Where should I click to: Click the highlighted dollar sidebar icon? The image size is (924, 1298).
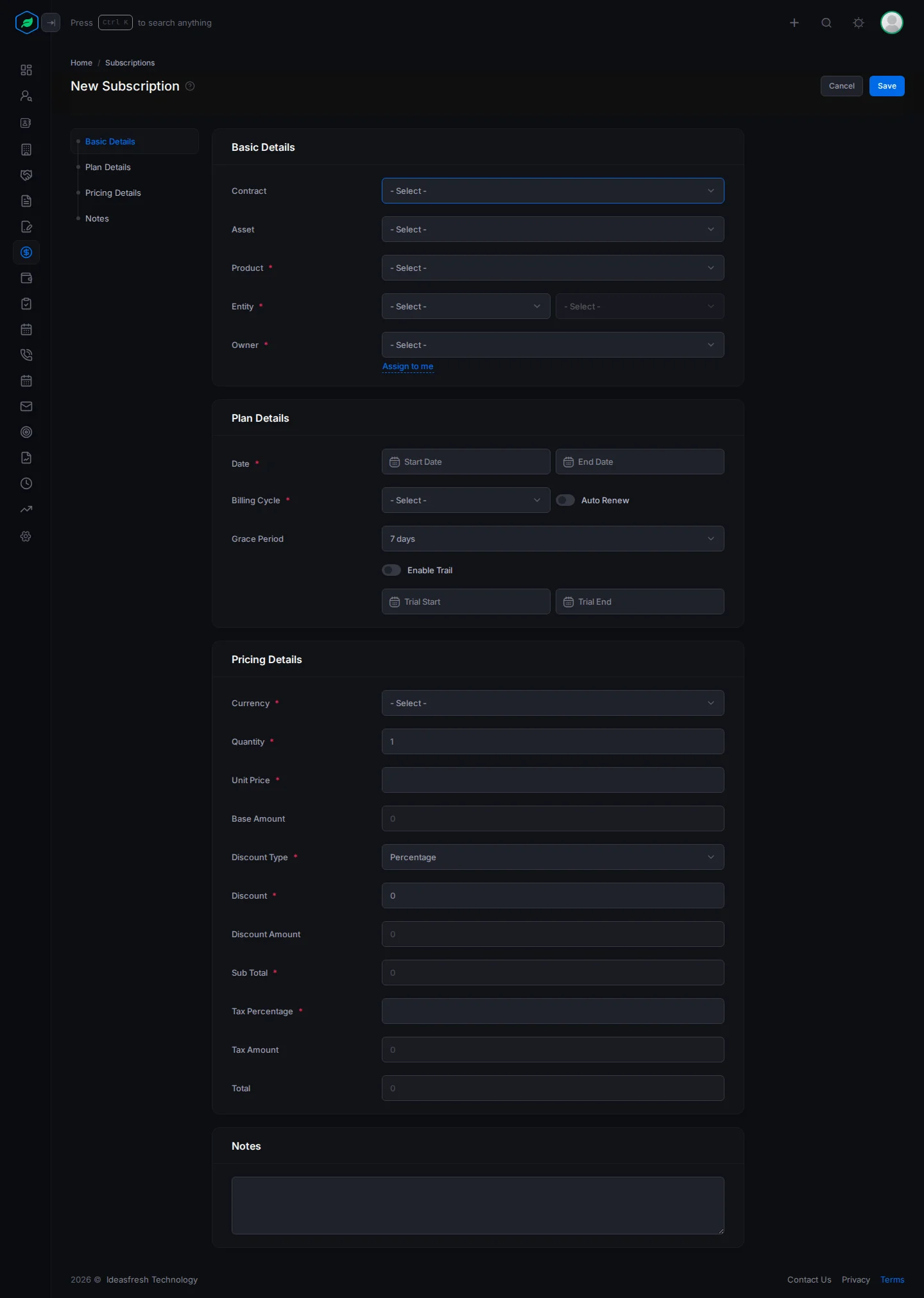click(x=26, y=252)
